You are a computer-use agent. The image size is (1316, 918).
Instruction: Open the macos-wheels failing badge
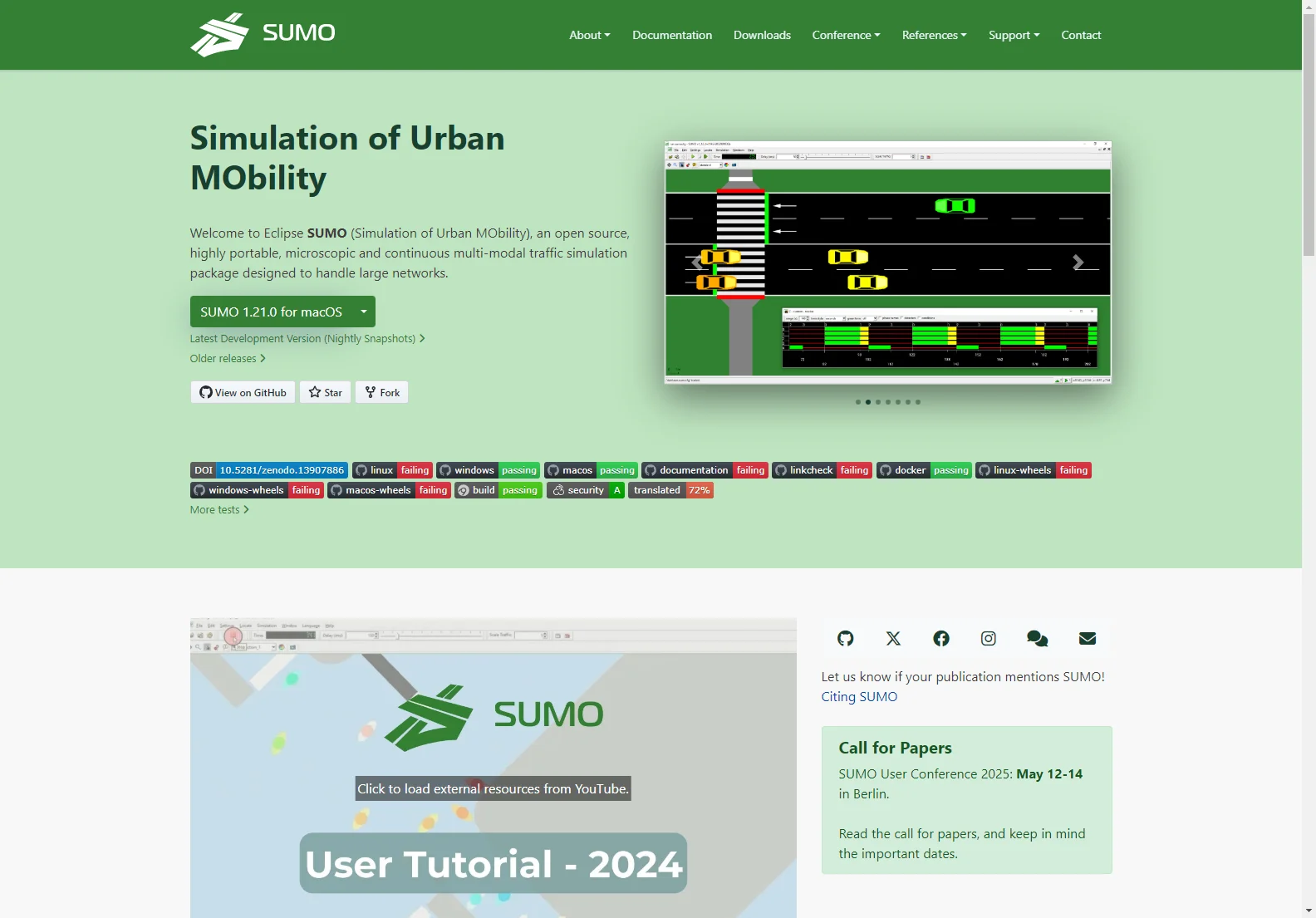[389, 490]
